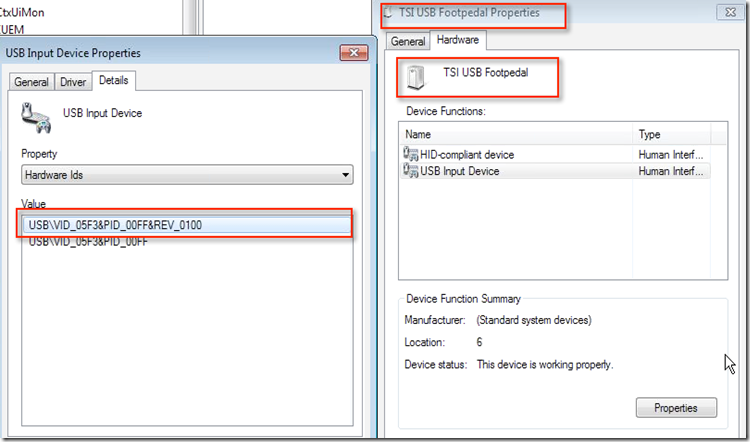Open General tab in TSI USB Footpedal Properties
Image resolution: width=750 pixels, height=442 pixels.
coord(408,41)
